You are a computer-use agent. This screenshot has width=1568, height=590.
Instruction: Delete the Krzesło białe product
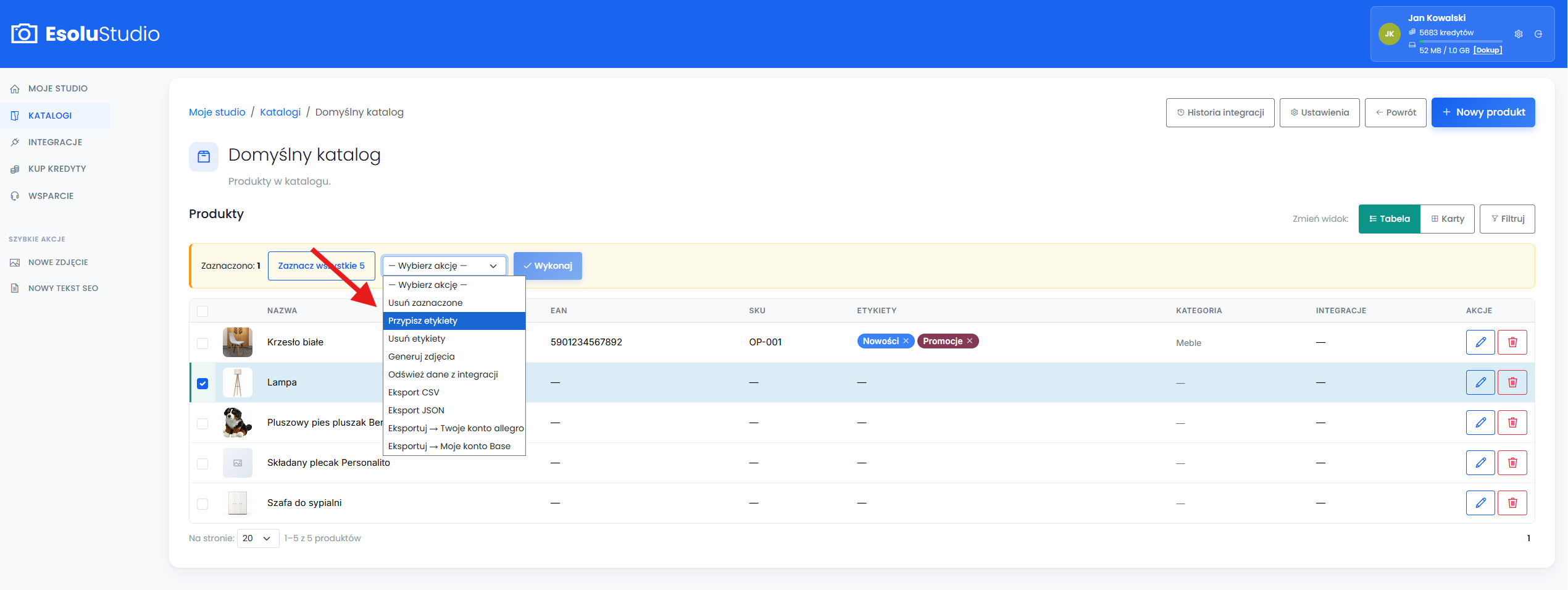tap(1512, 342)
